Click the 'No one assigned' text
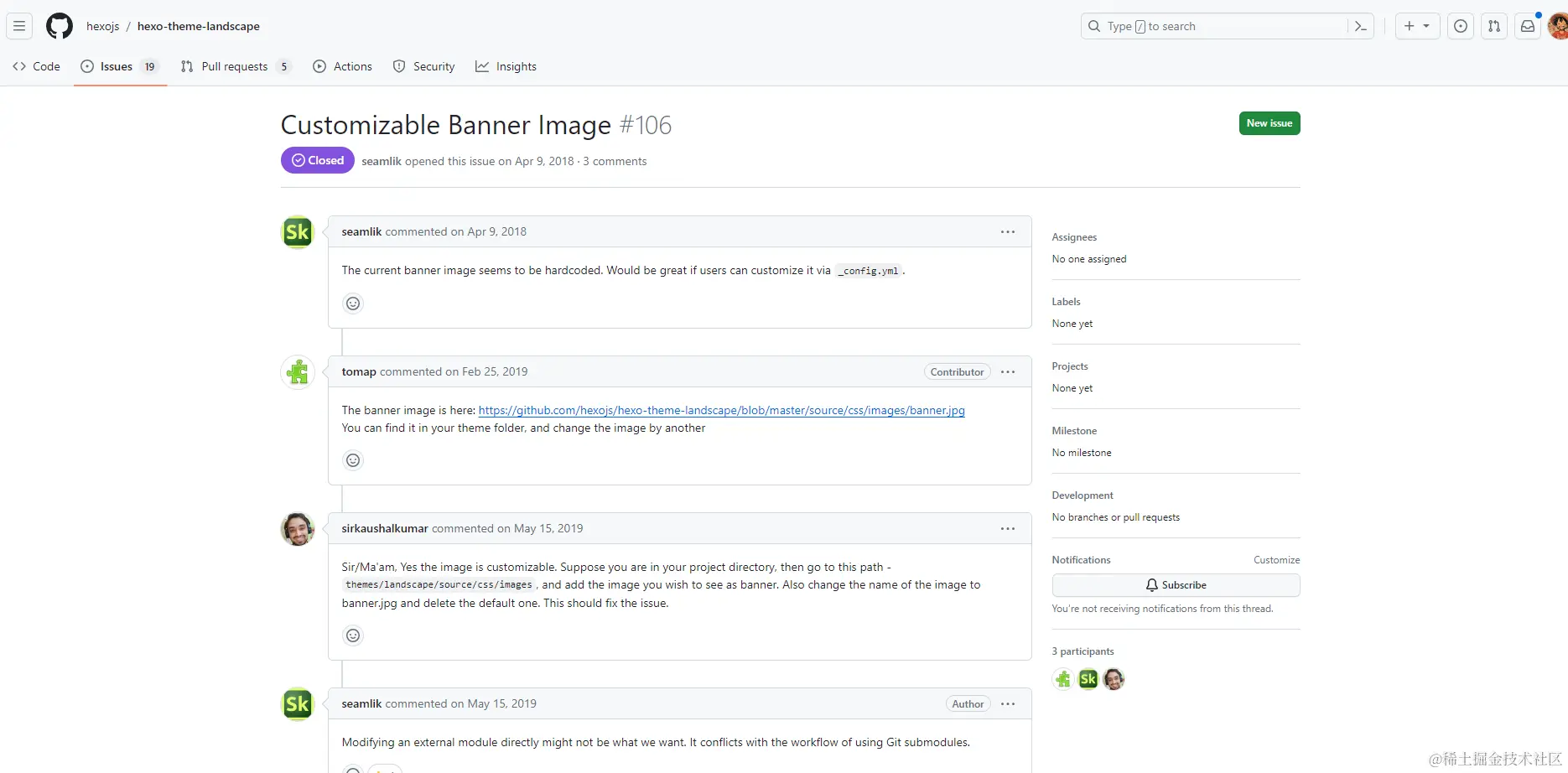The height and width of the screenshot is (773, 1568). tap(1089, 259)
